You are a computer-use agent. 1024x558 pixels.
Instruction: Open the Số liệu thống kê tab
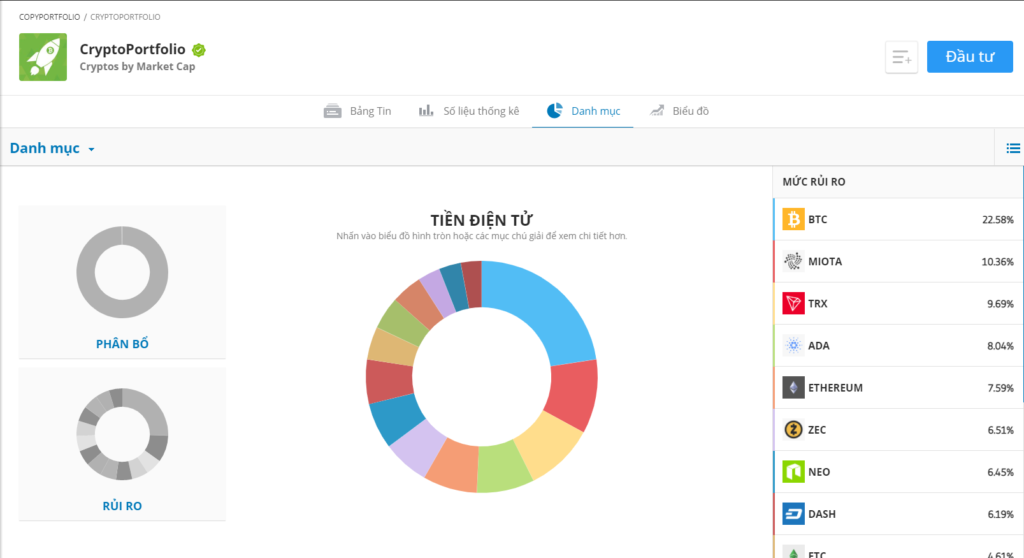[469, 111]
